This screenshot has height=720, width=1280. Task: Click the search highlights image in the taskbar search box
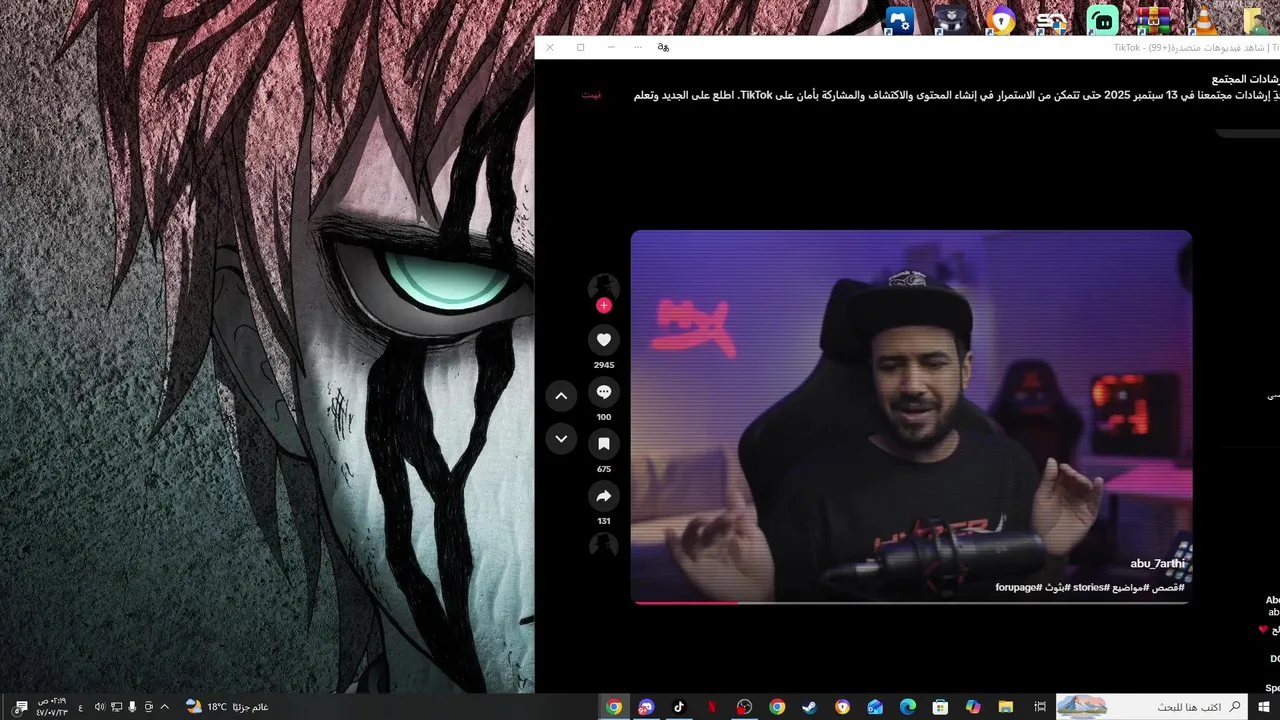point(1082,707)
